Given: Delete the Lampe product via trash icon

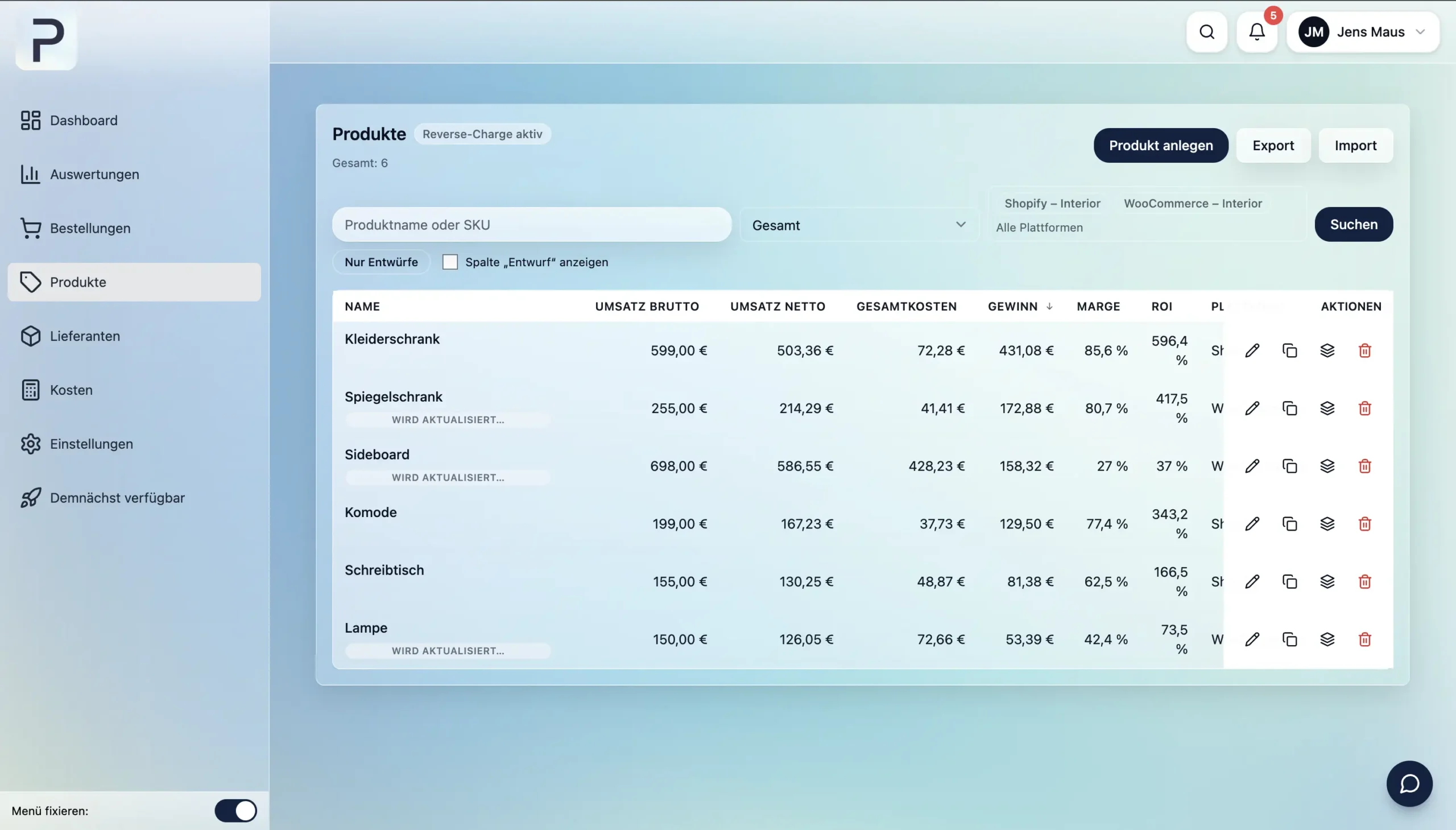Looking at the screenshot, I should 1365,639.
